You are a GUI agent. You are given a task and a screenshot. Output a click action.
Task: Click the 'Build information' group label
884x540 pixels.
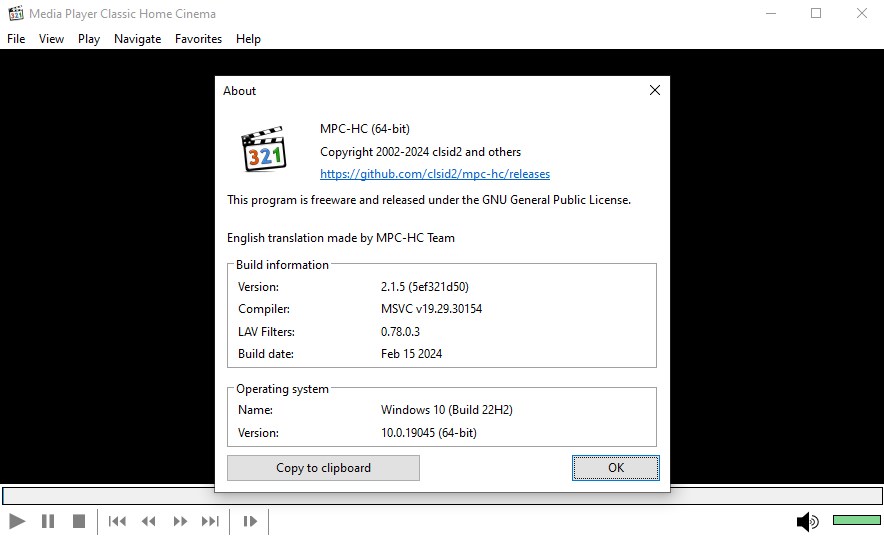(282, 265)
